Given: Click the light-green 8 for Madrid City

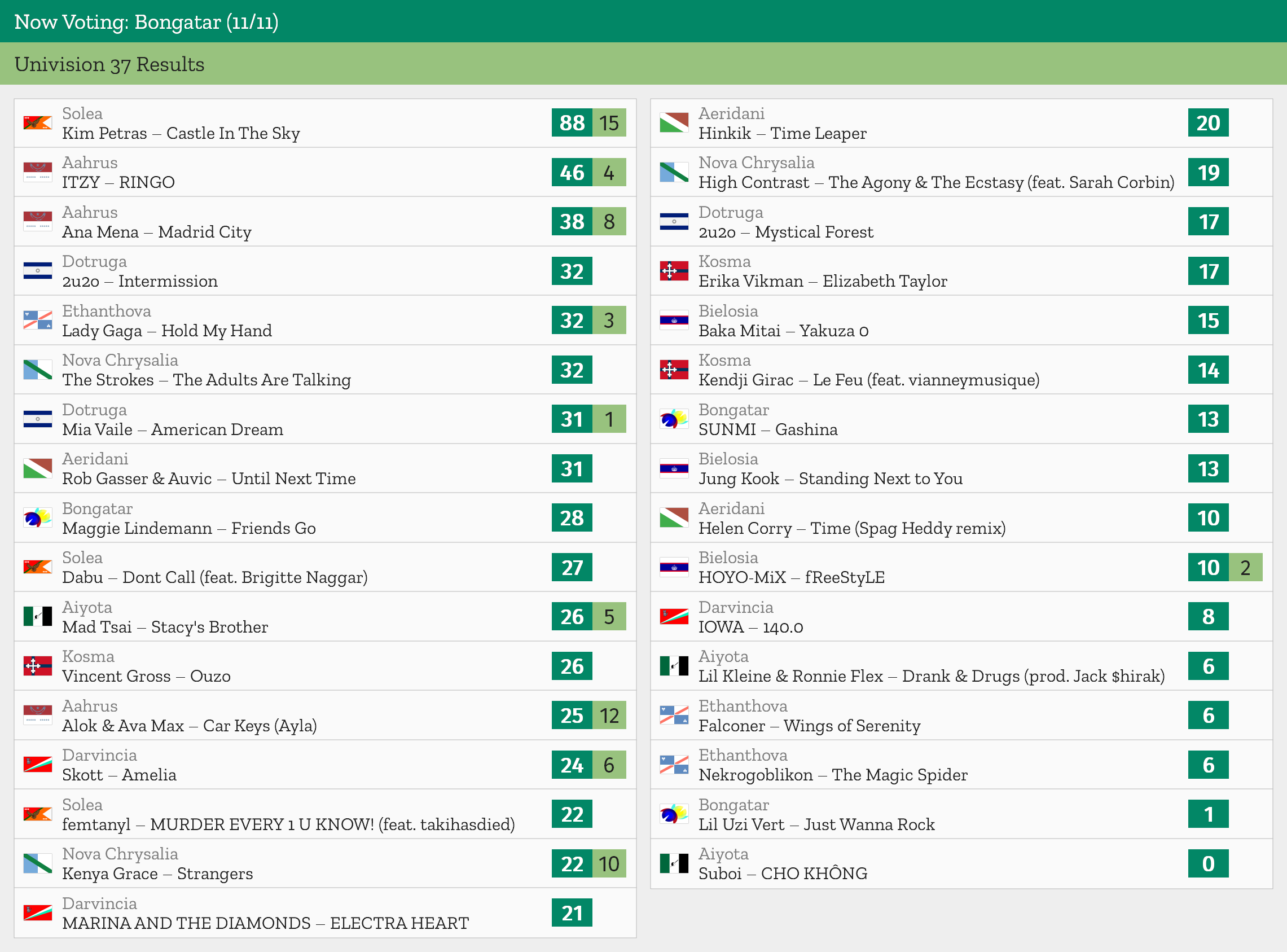Looking at the screenshot, I should pyautogui.click(x=609, y=221).
